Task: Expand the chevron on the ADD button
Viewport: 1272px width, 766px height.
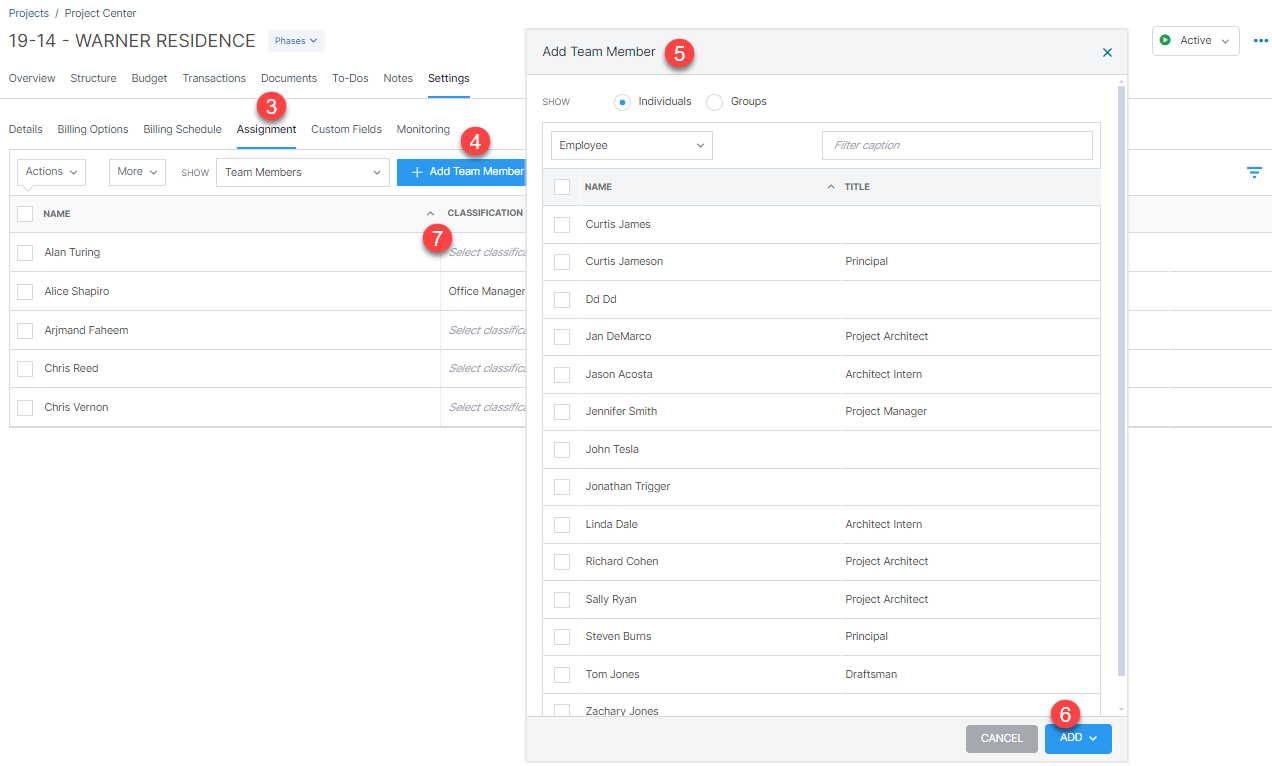Action: pos(1092,738)
